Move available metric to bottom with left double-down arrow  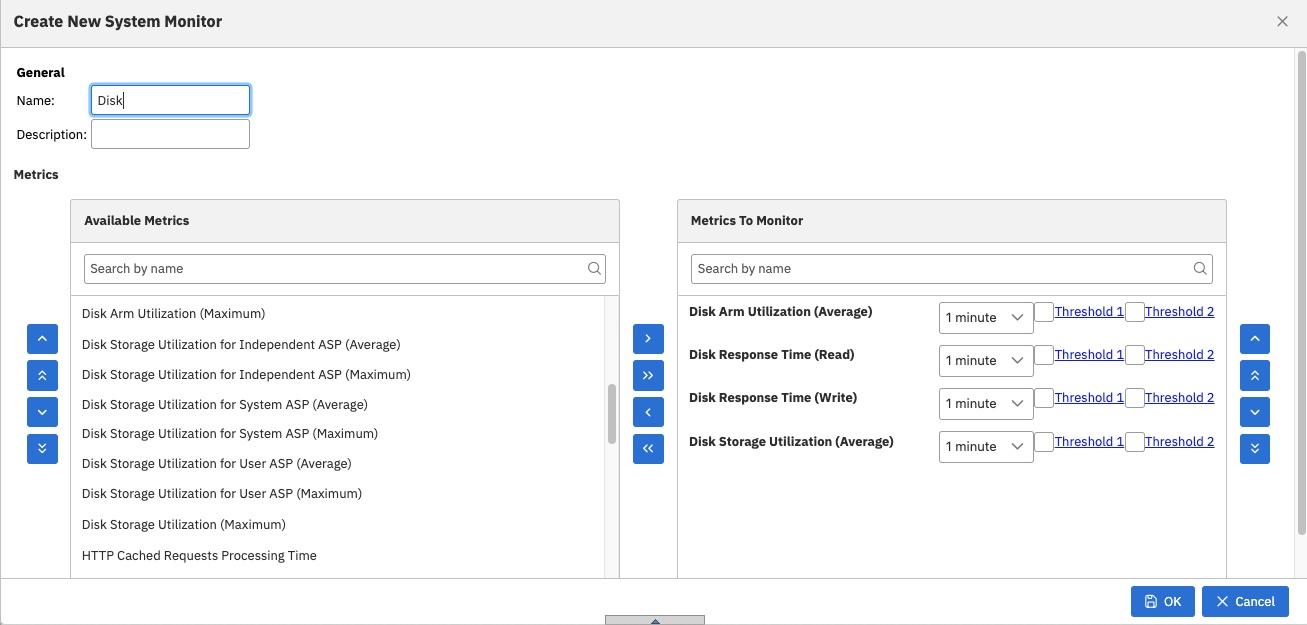(42, 449)
